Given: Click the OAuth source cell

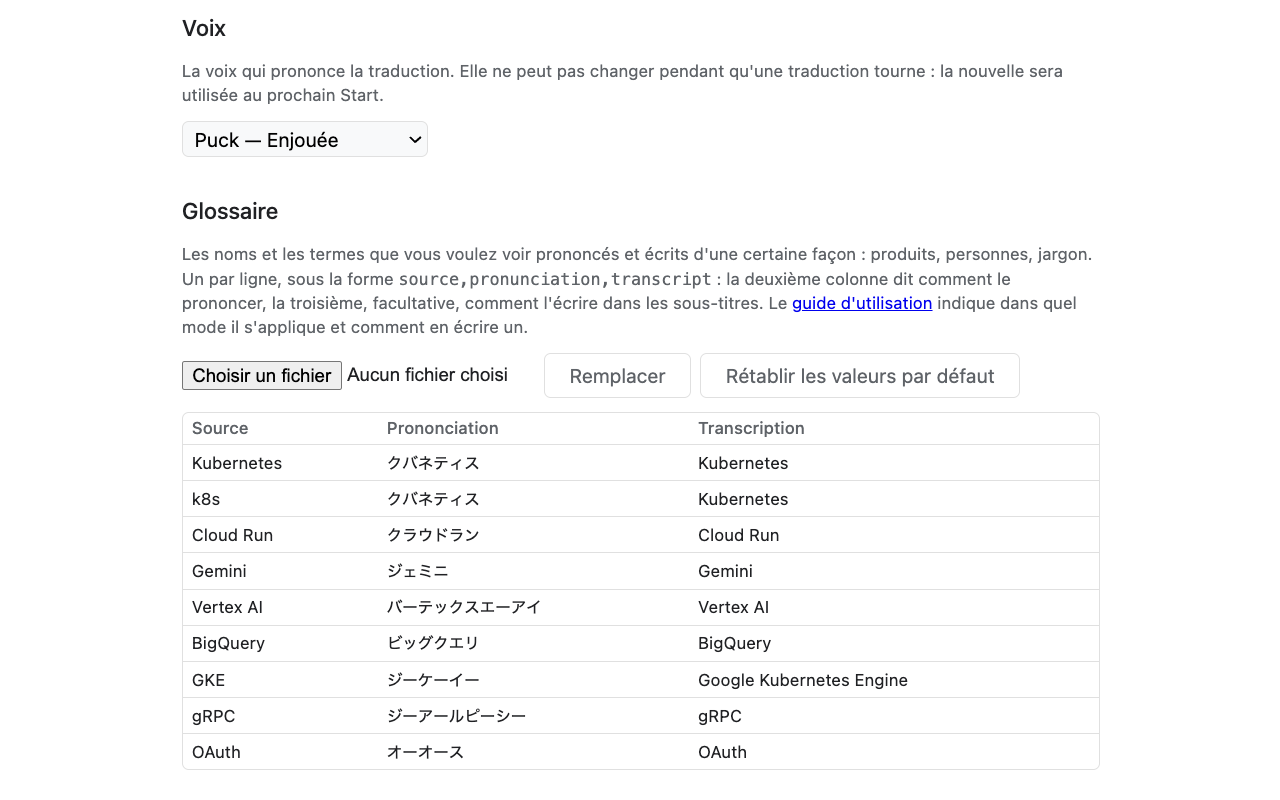Looking at the screenshot, I should tap(216, 752).
